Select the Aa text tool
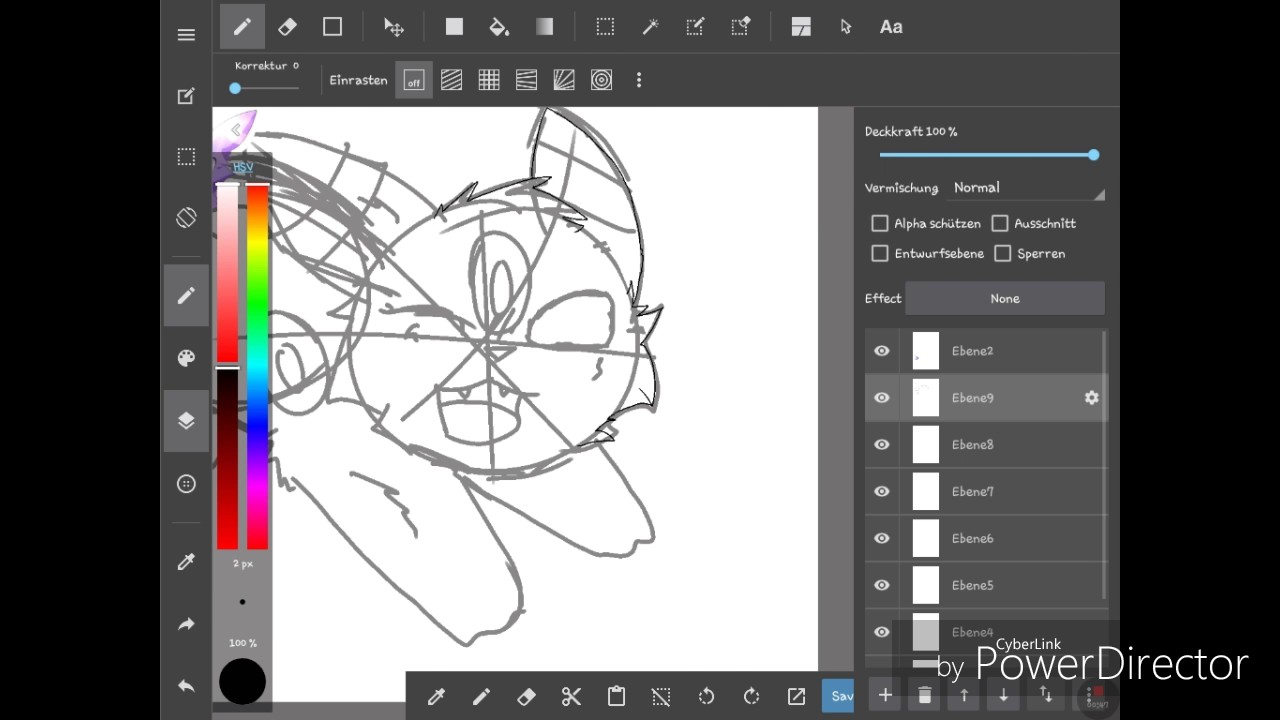The height and width of the screenshot is (720, 1280). pos(891,27)
